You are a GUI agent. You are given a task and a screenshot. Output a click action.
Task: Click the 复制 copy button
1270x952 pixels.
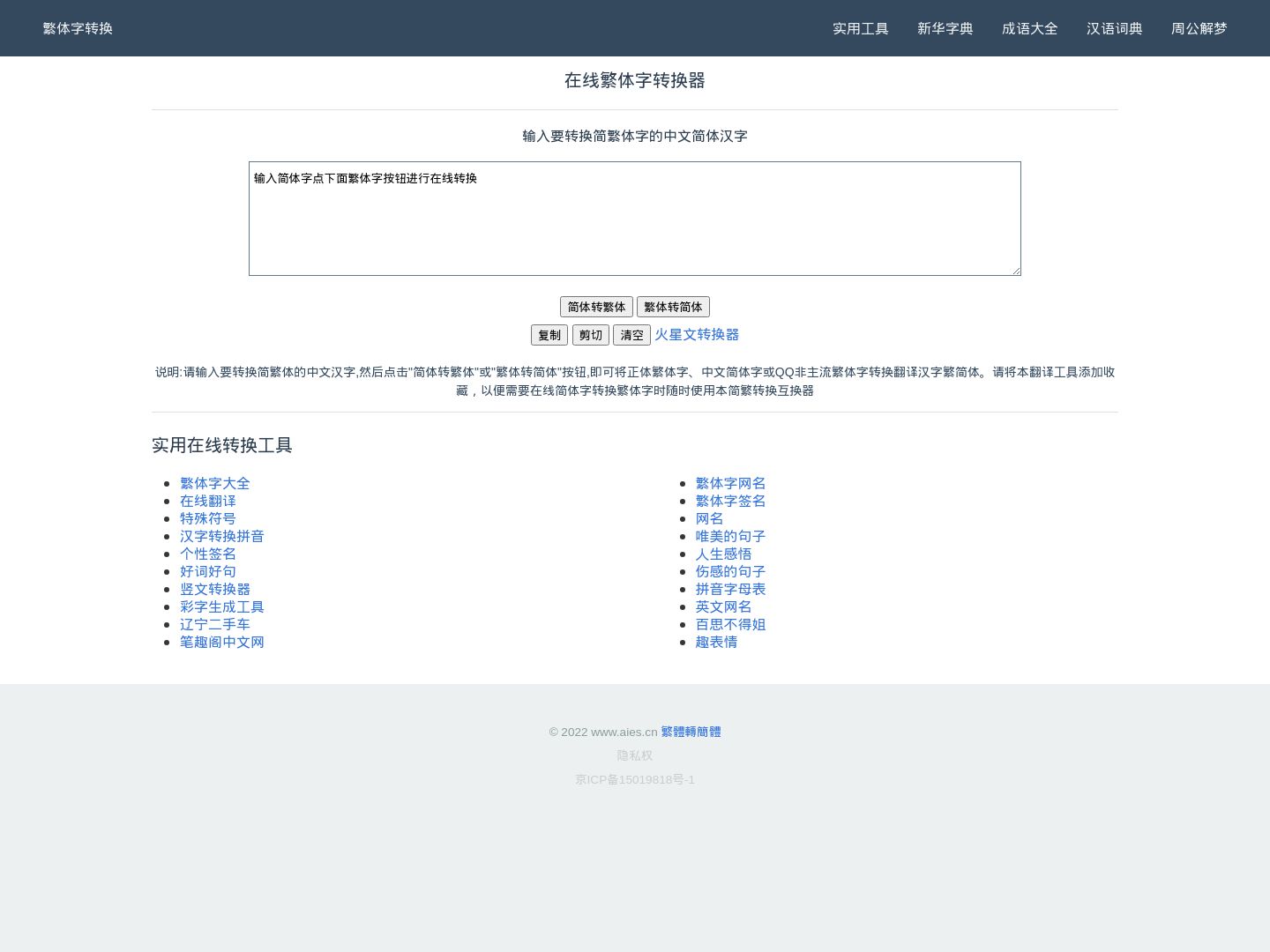pyautogui.click(x=549, y=335)
